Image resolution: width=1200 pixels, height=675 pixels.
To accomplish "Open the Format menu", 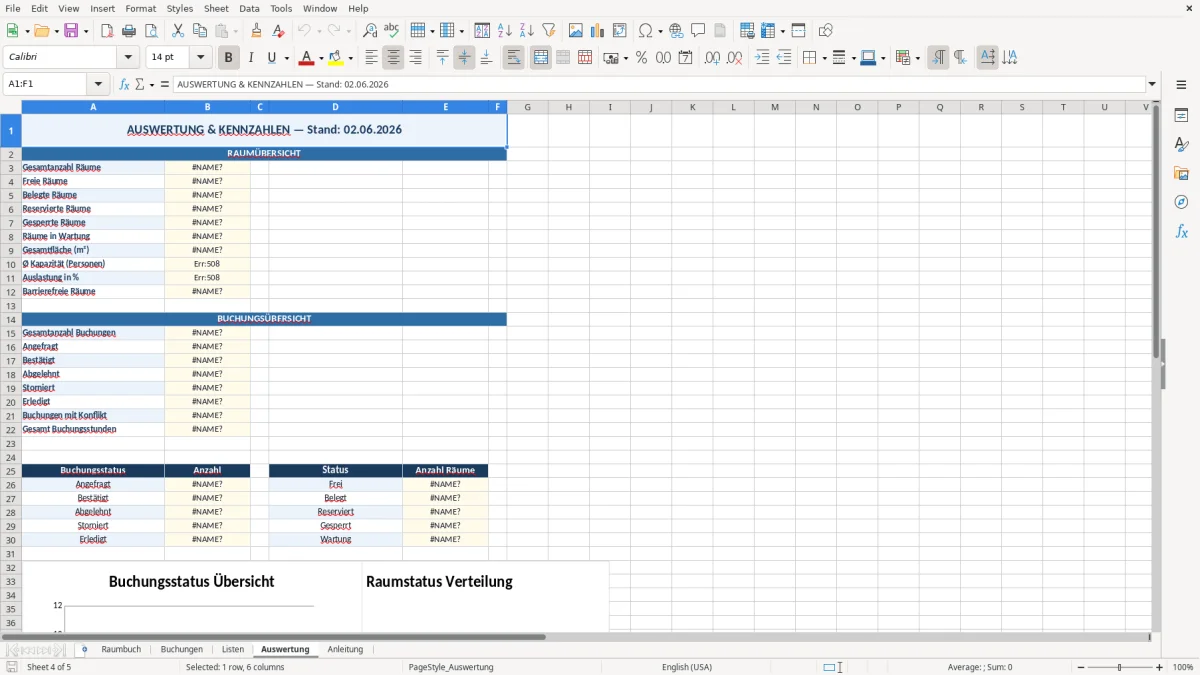I will pyautogui.click(x=140, y=8).
